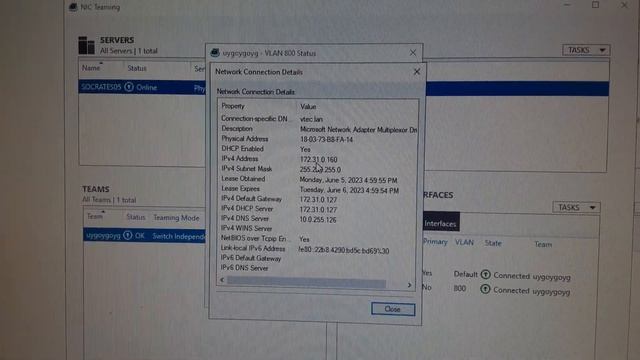Image resolution: width=640 pixels, height=360 pixels.
Task: Select the IPv4 Subnet Mask row
Action: [x=318, y=169]
